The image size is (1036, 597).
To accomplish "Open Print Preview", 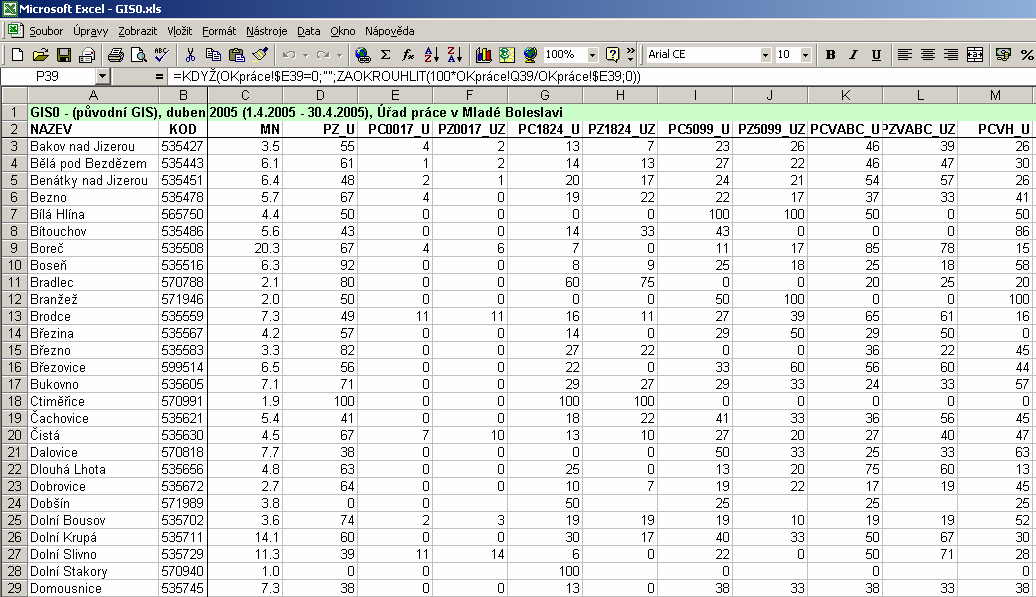I will (139, 55).
